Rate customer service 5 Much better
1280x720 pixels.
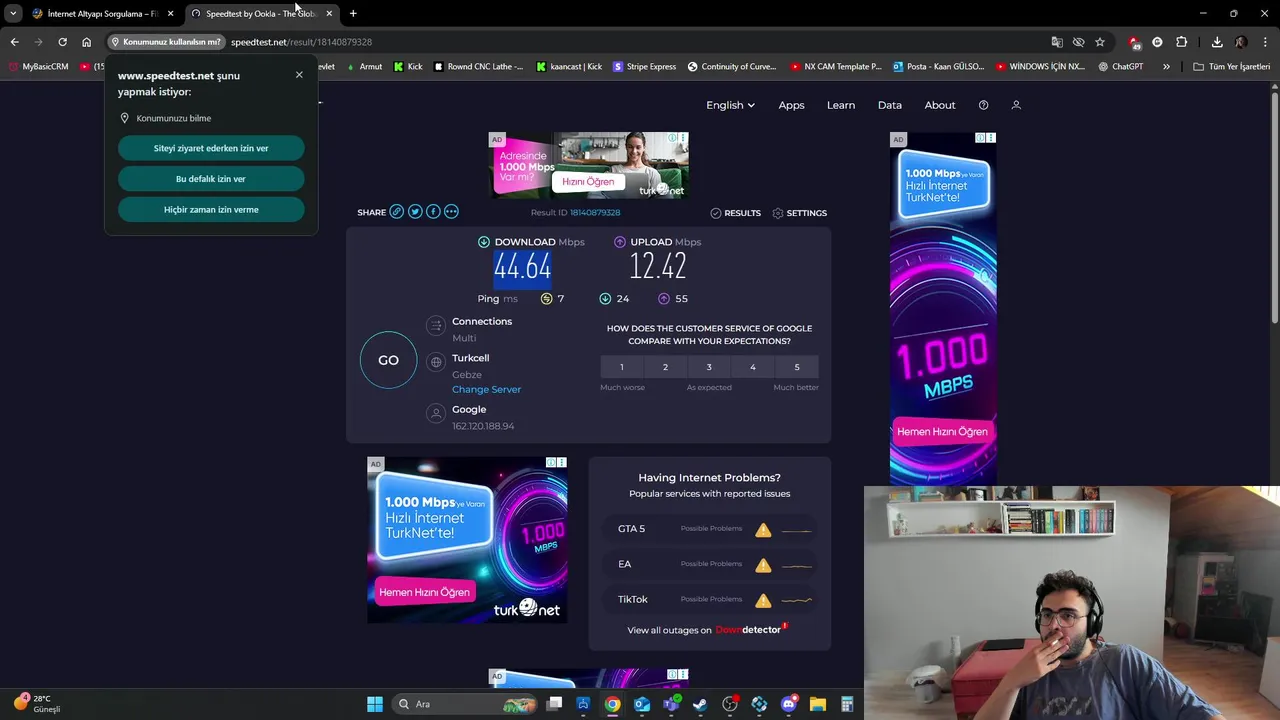[797, 367]
